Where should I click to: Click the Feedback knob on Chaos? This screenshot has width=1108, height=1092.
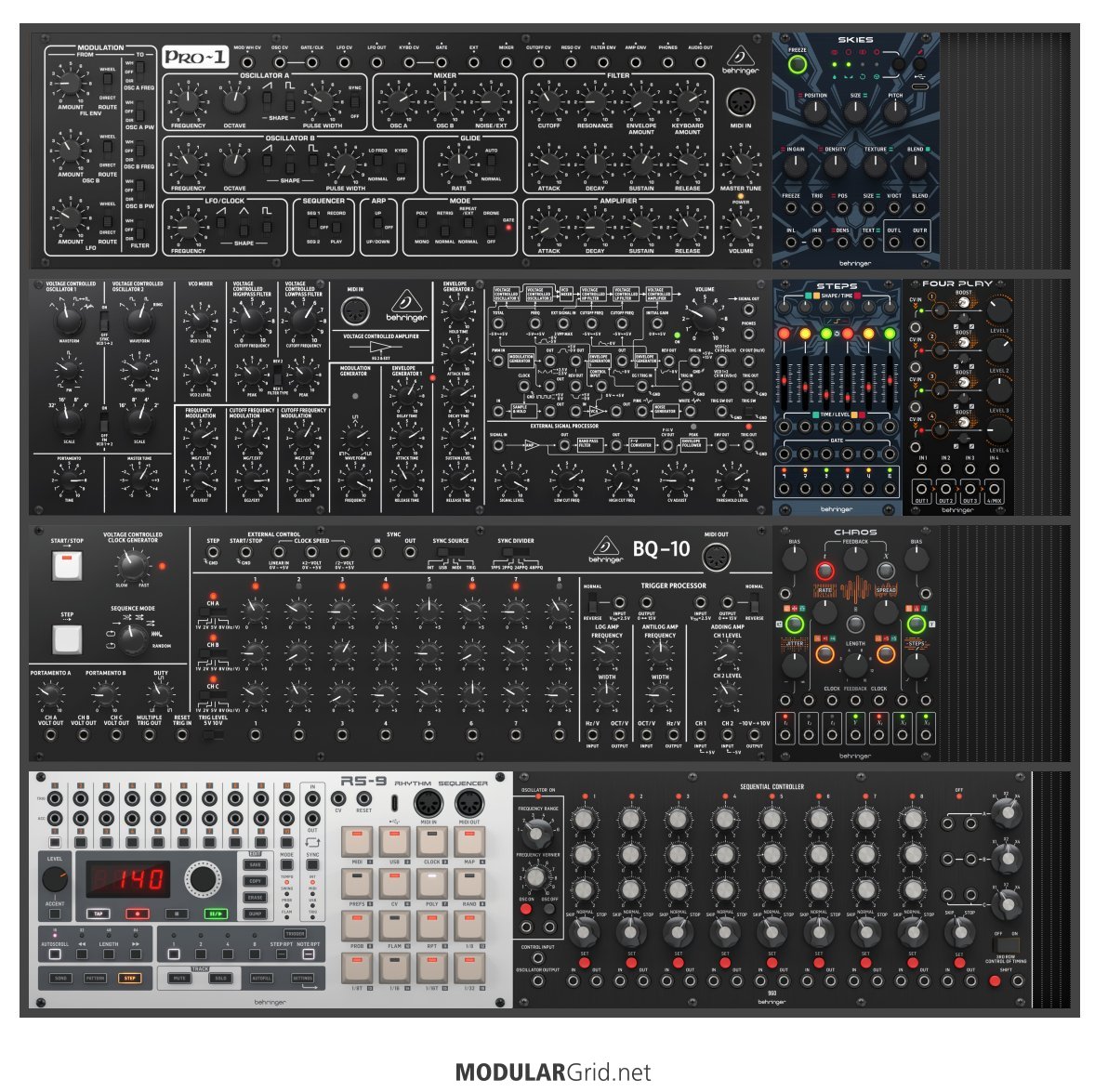(855, 559)
